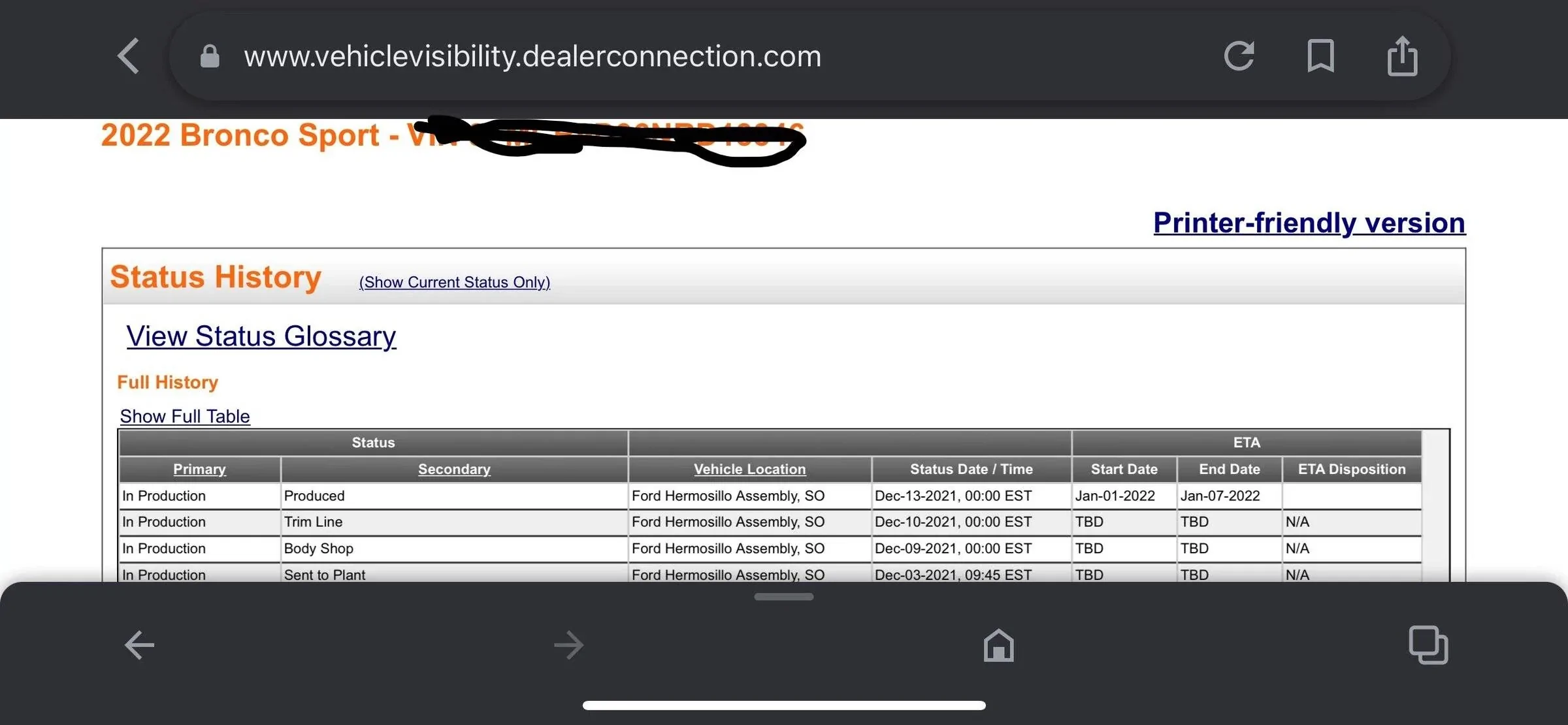
Task: Go forward using bottom arrow icon
Action: (x=568, y=645)
